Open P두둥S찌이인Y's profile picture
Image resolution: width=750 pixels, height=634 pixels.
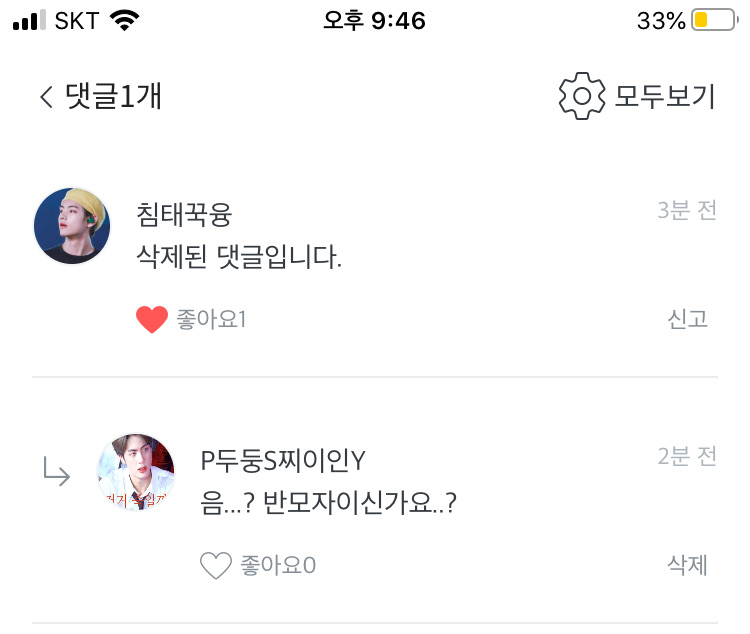(135, 472)
